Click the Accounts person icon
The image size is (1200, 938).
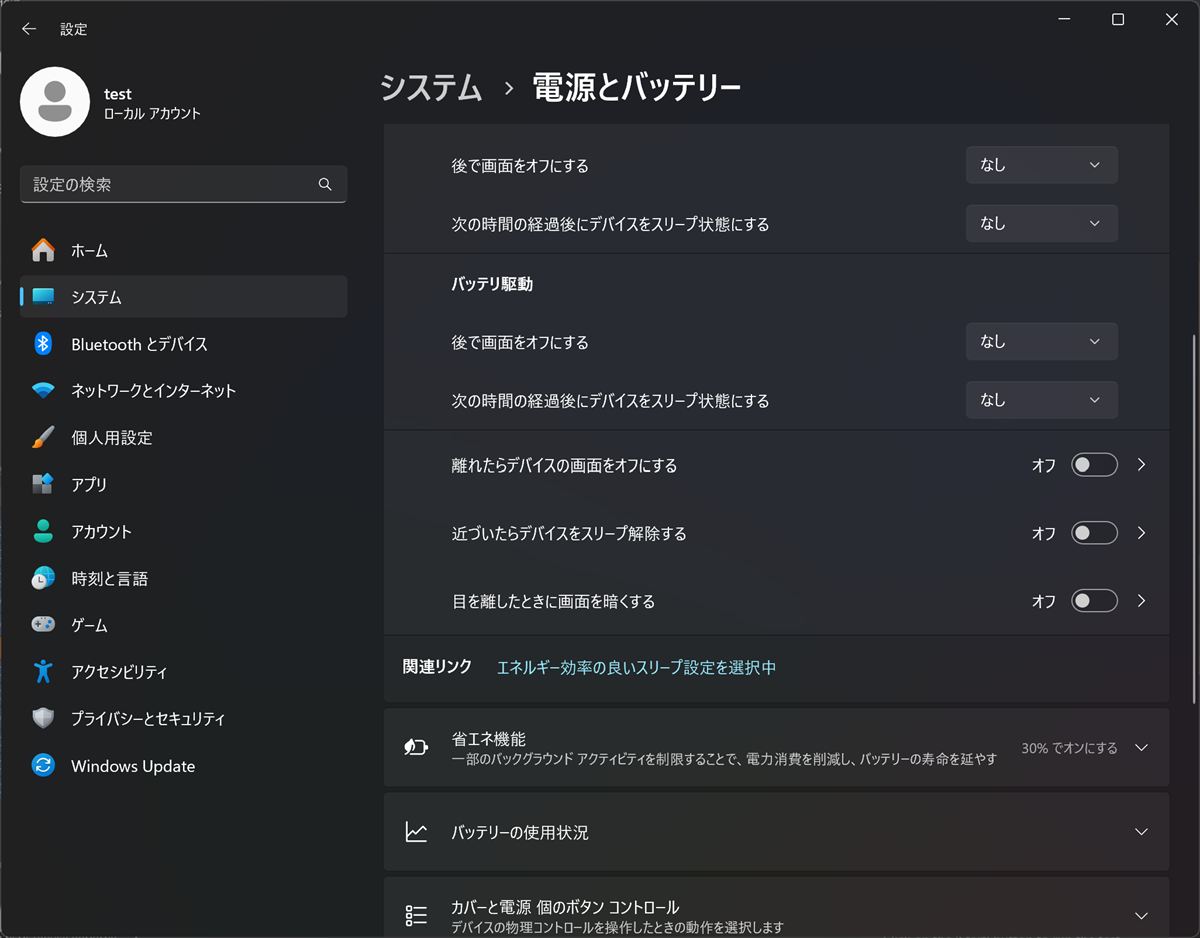pos(43,531)
